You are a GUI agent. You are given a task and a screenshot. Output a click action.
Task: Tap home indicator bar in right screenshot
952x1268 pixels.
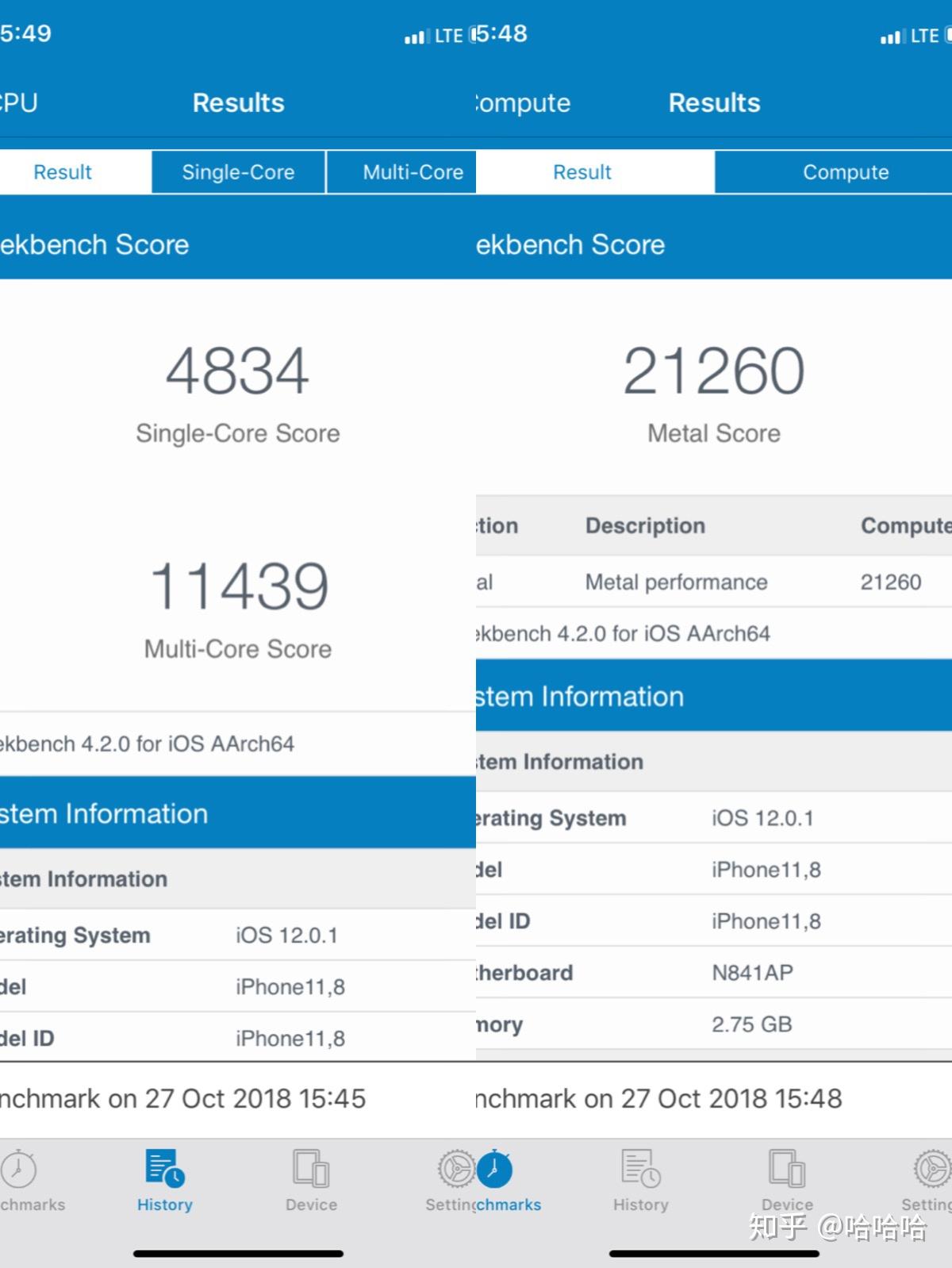pos(714,1254)
